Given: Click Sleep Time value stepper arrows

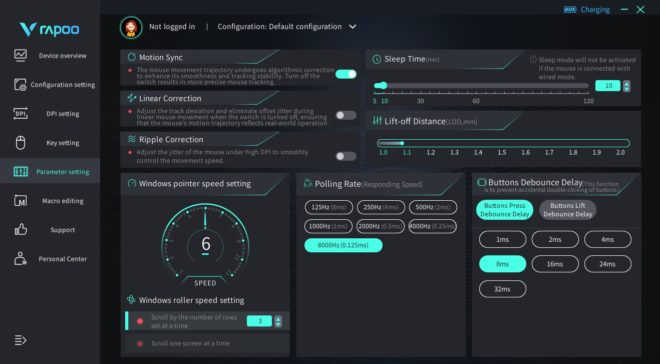Looking at the screenshot, I should [x=627, y=86].
